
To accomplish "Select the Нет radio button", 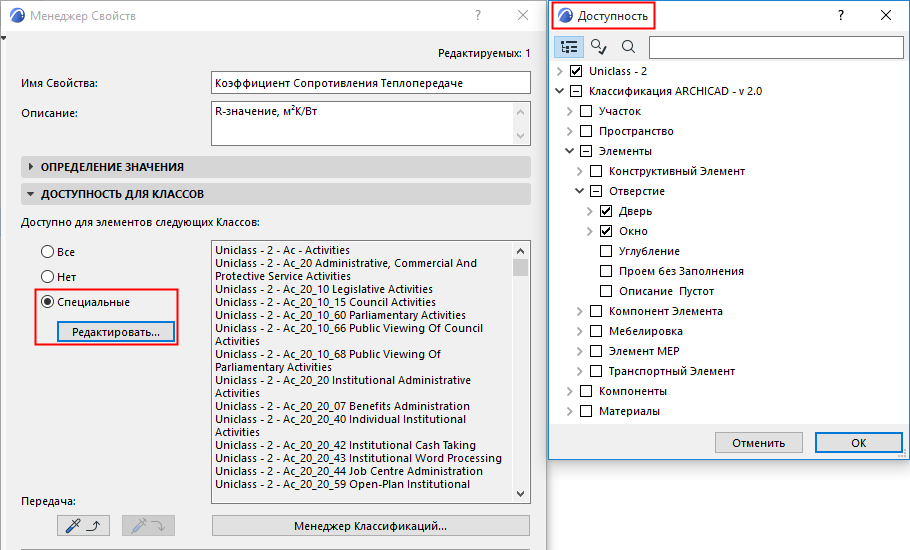I will pos(48,277).
